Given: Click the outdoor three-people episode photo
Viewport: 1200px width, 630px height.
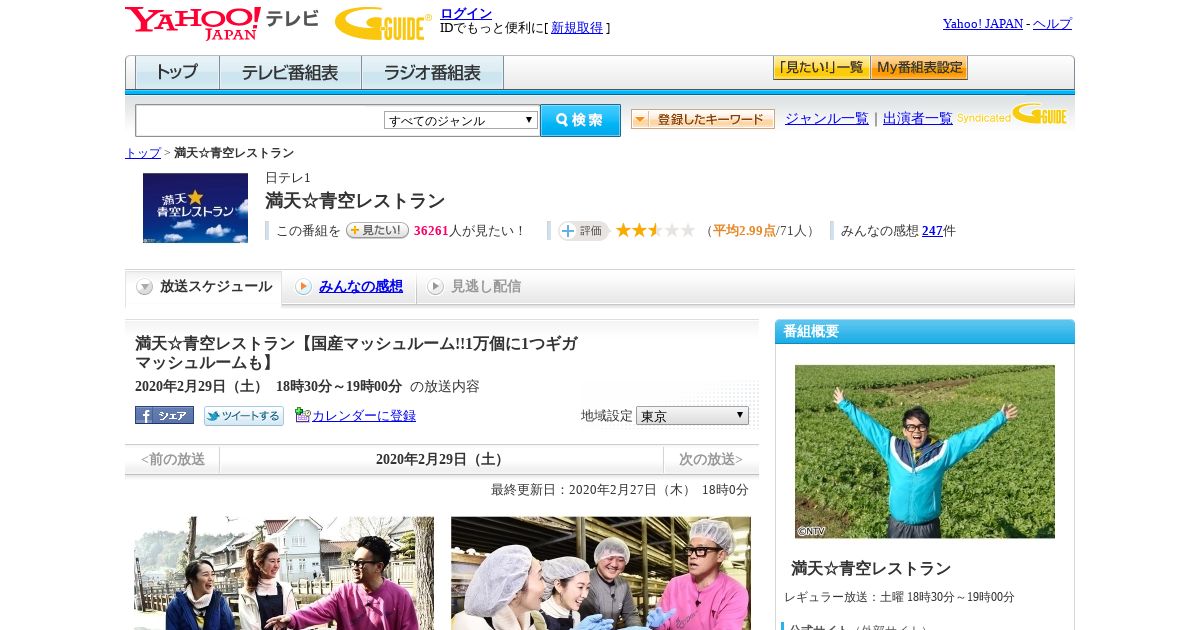Looking at the screenshot, I should (284, 573).
